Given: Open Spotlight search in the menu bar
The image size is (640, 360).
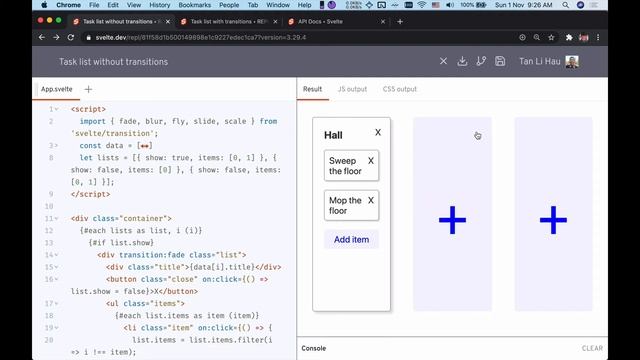Looking at the screenshot, I should tap(565, 5).
